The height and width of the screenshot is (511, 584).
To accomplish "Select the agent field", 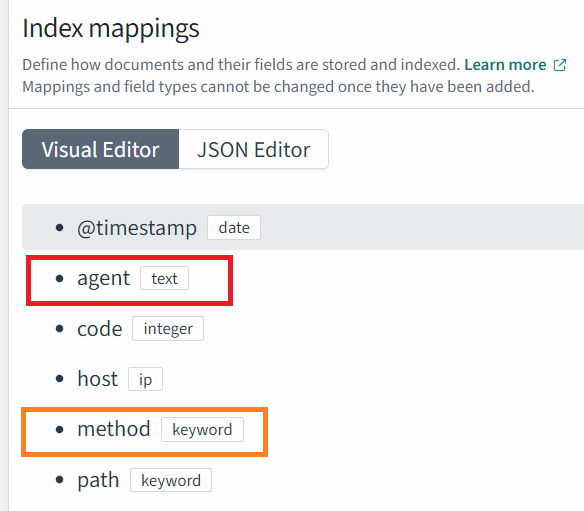I will [104, 278].
